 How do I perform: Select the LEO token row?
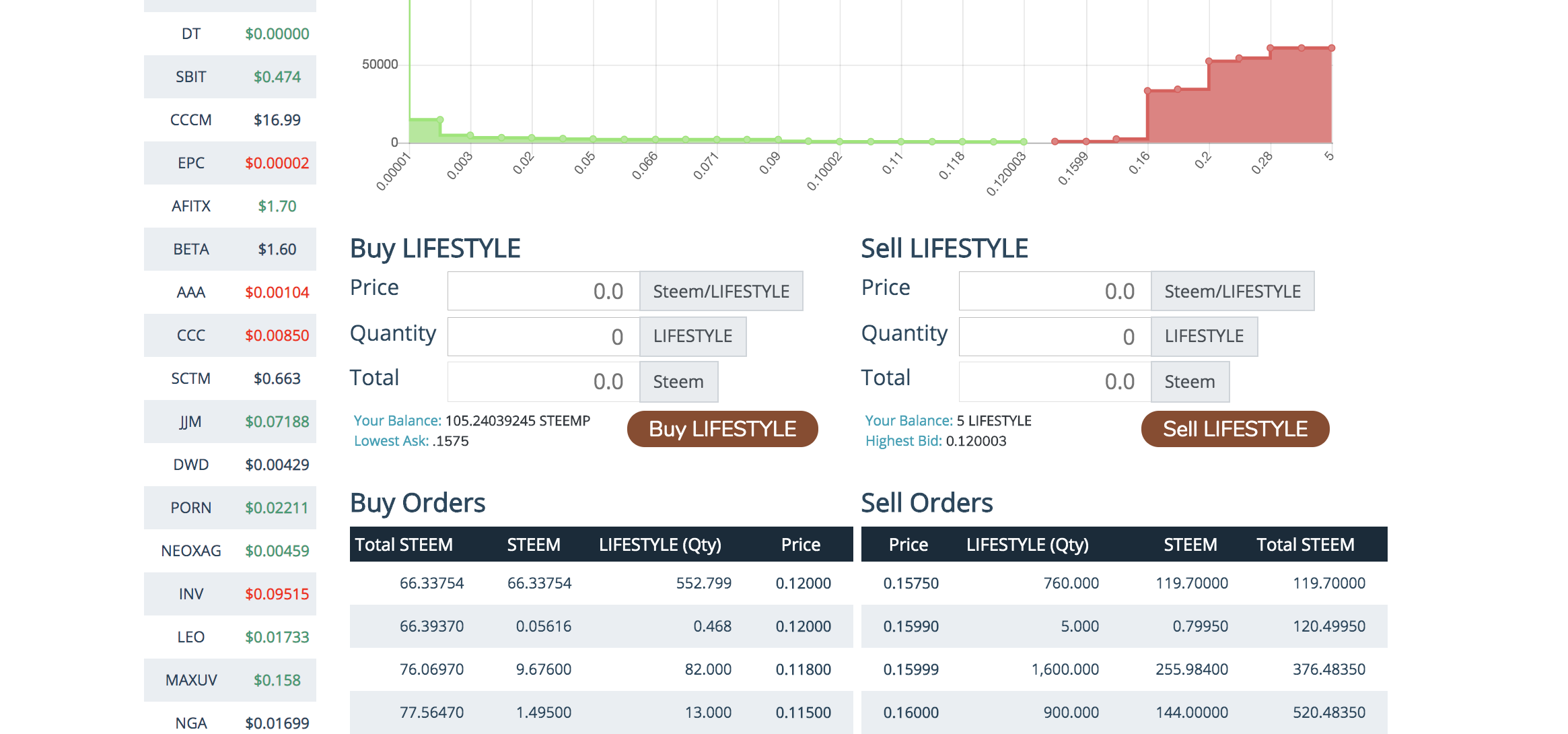[x=230, y=637]
